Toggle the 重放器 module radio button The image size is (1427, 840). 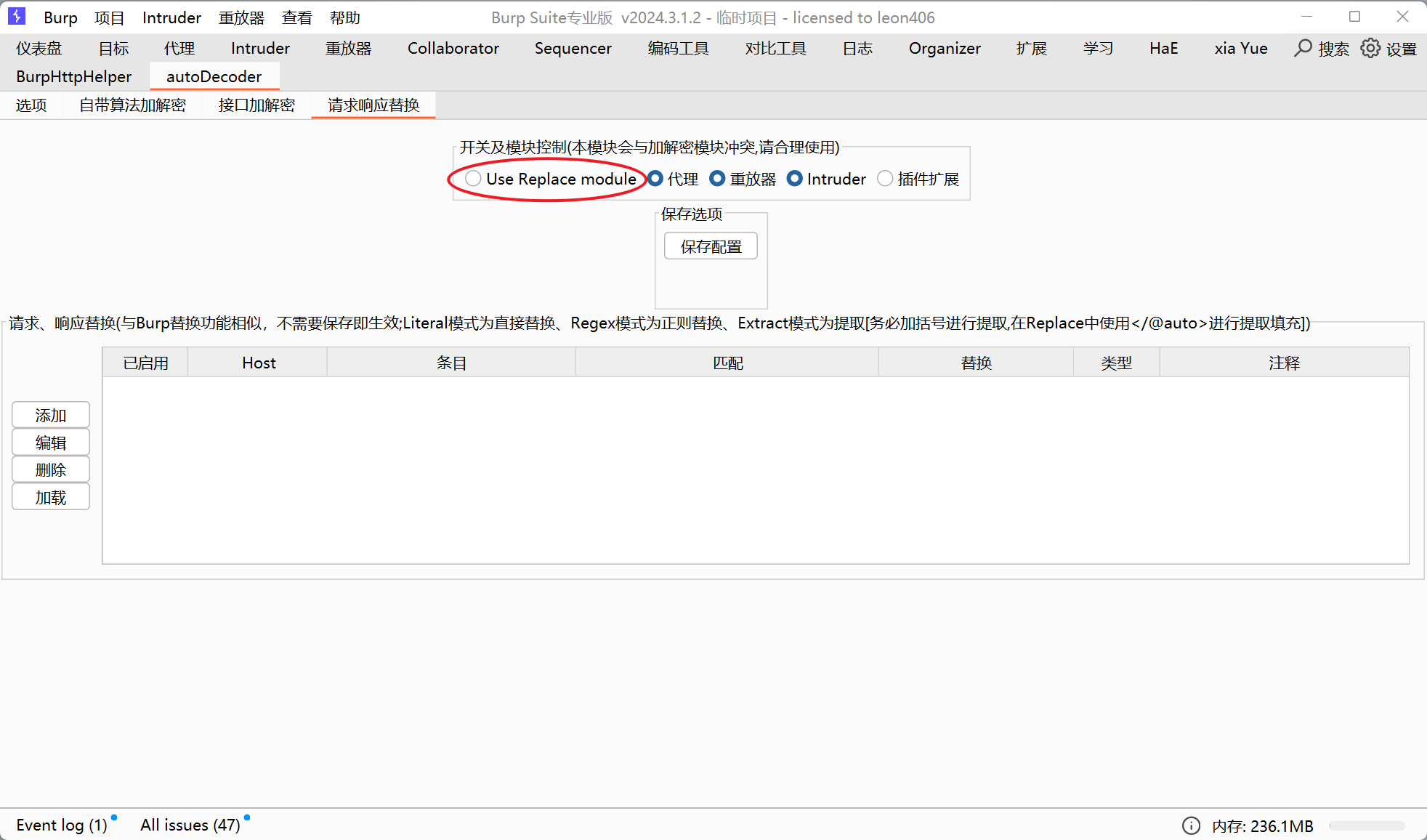(x=717, y=179)
